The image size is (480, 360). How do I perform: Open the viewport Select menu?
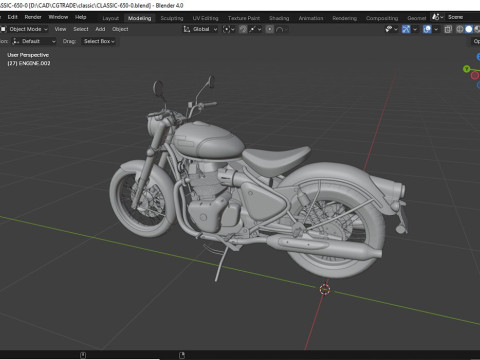(x=81, y=29)
